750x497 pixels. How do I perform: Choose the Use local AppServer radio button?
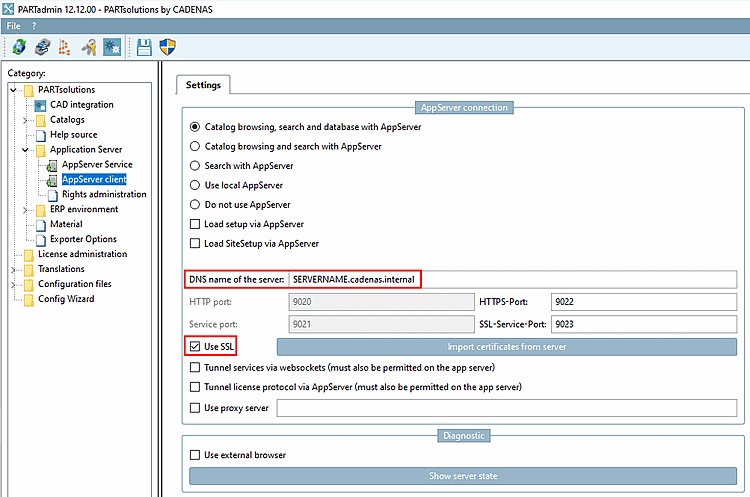point(195,185)
